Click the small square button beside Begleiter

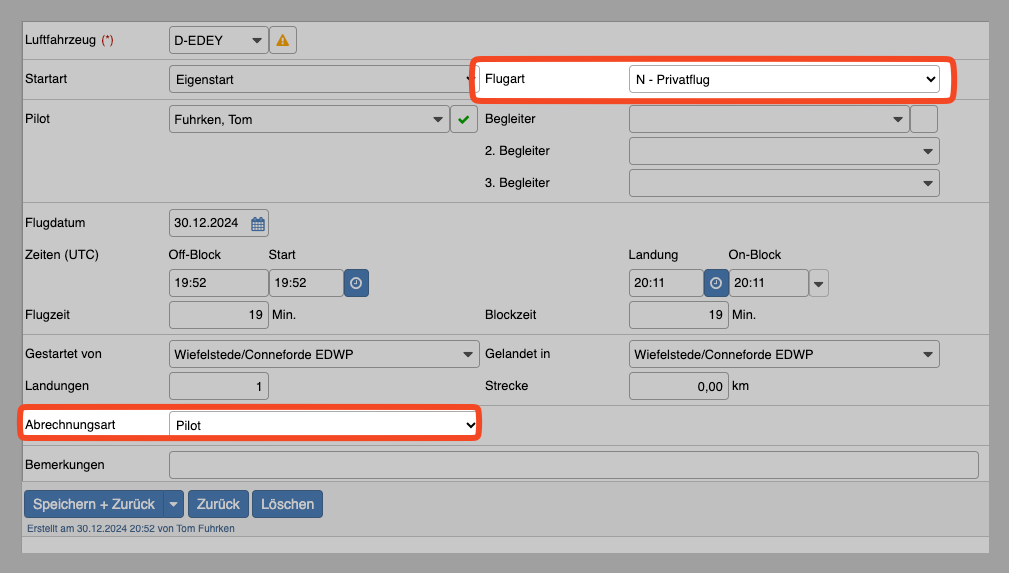(x=925, y=119)
